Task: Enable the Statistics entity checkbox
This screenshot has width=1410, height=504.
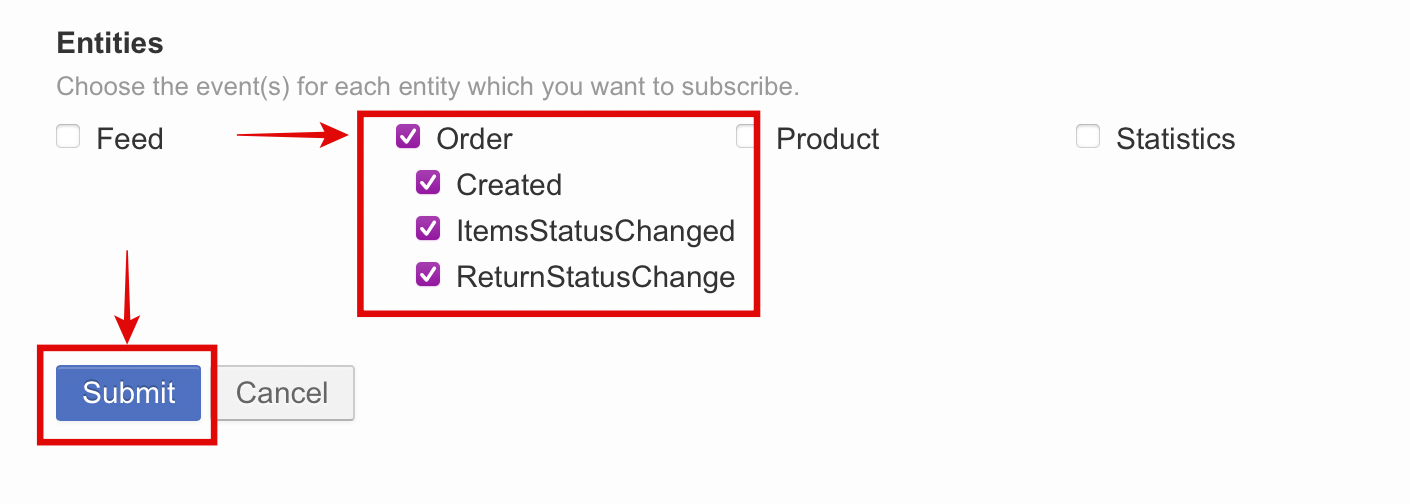Action: tap(1088, 137)
